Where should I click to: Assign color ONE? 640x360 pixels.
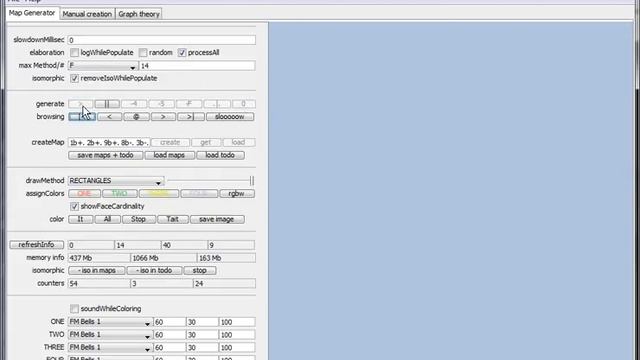coord(84,193)
